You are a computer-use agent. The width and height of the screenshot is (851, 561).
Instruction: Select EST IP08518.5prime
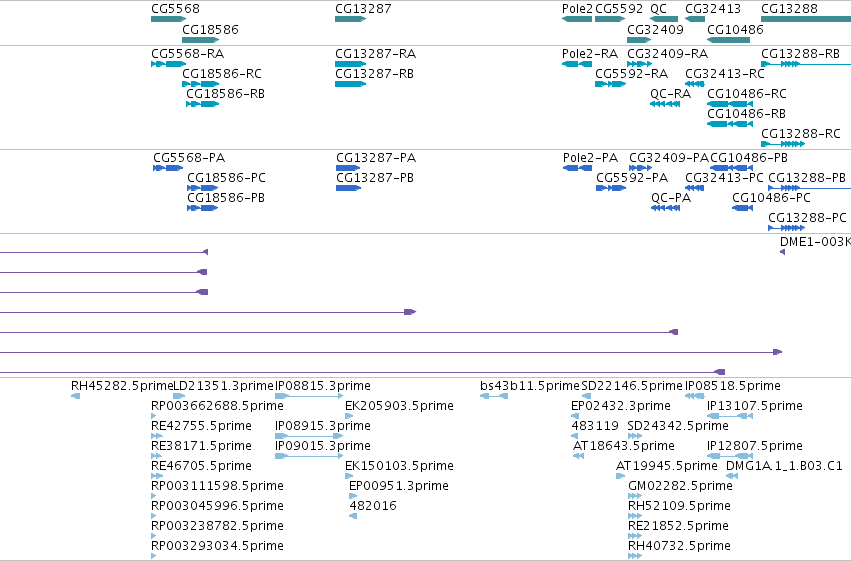tap(695, 396)
